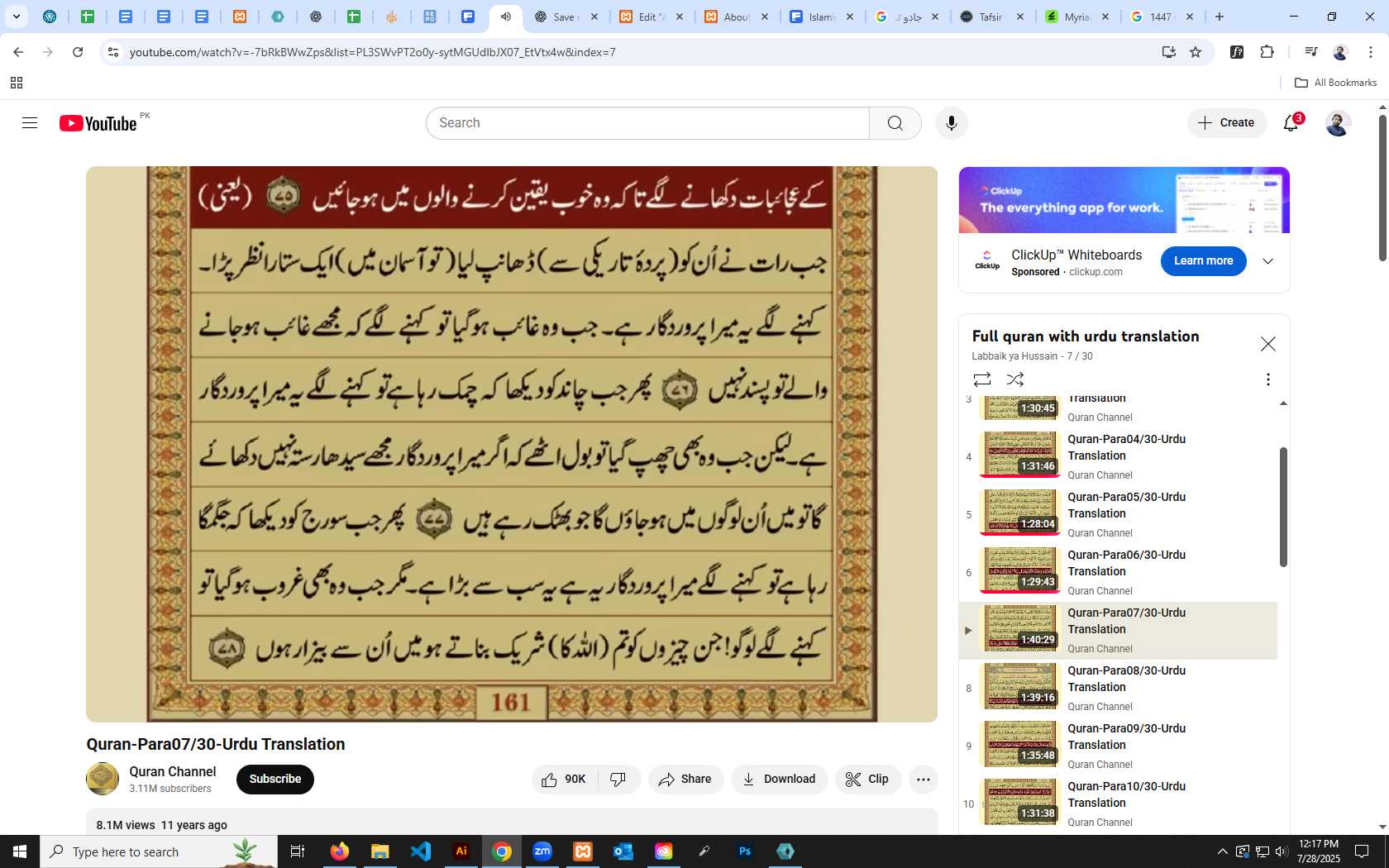Go back to the previous page
Viewport: 1389px width, 868px height.
[18, 52]
